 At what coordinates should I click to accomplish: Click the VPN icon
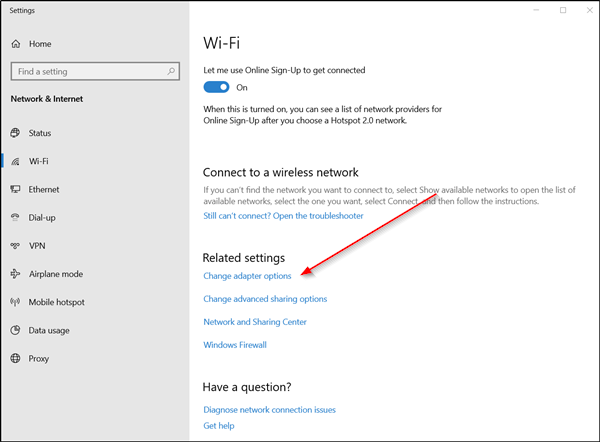[16, 245]
